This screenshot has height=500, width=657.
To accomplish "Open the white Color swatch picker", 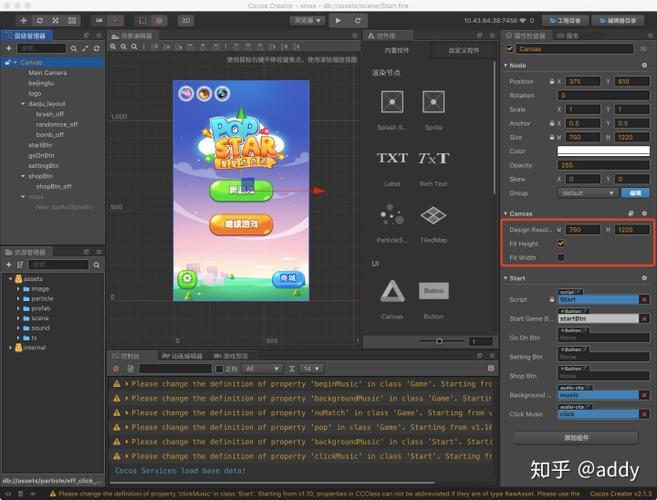I will point(603,151).
